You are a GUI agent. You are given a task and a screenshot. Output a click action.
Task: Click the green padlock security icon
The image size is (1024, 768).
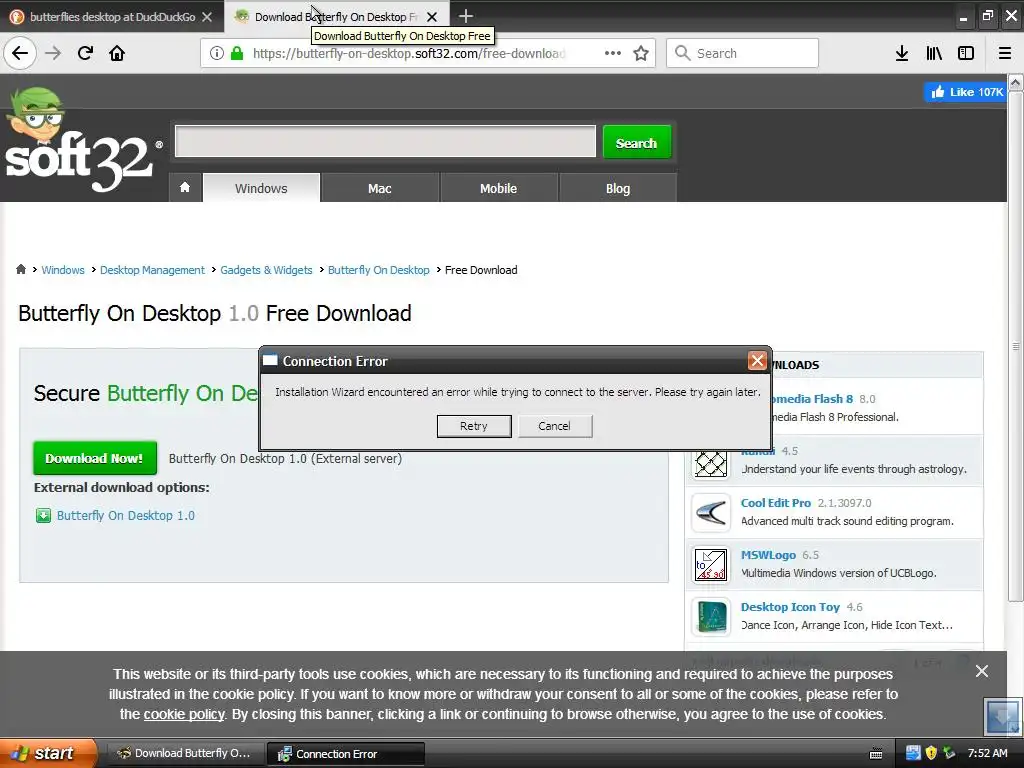236,53
